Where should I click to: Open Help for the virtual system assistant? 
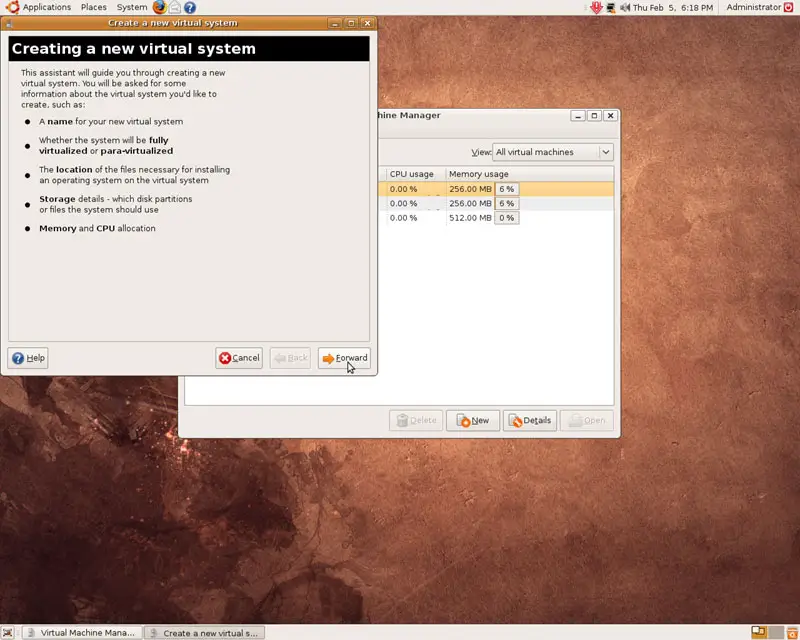(x=29, y=358)
